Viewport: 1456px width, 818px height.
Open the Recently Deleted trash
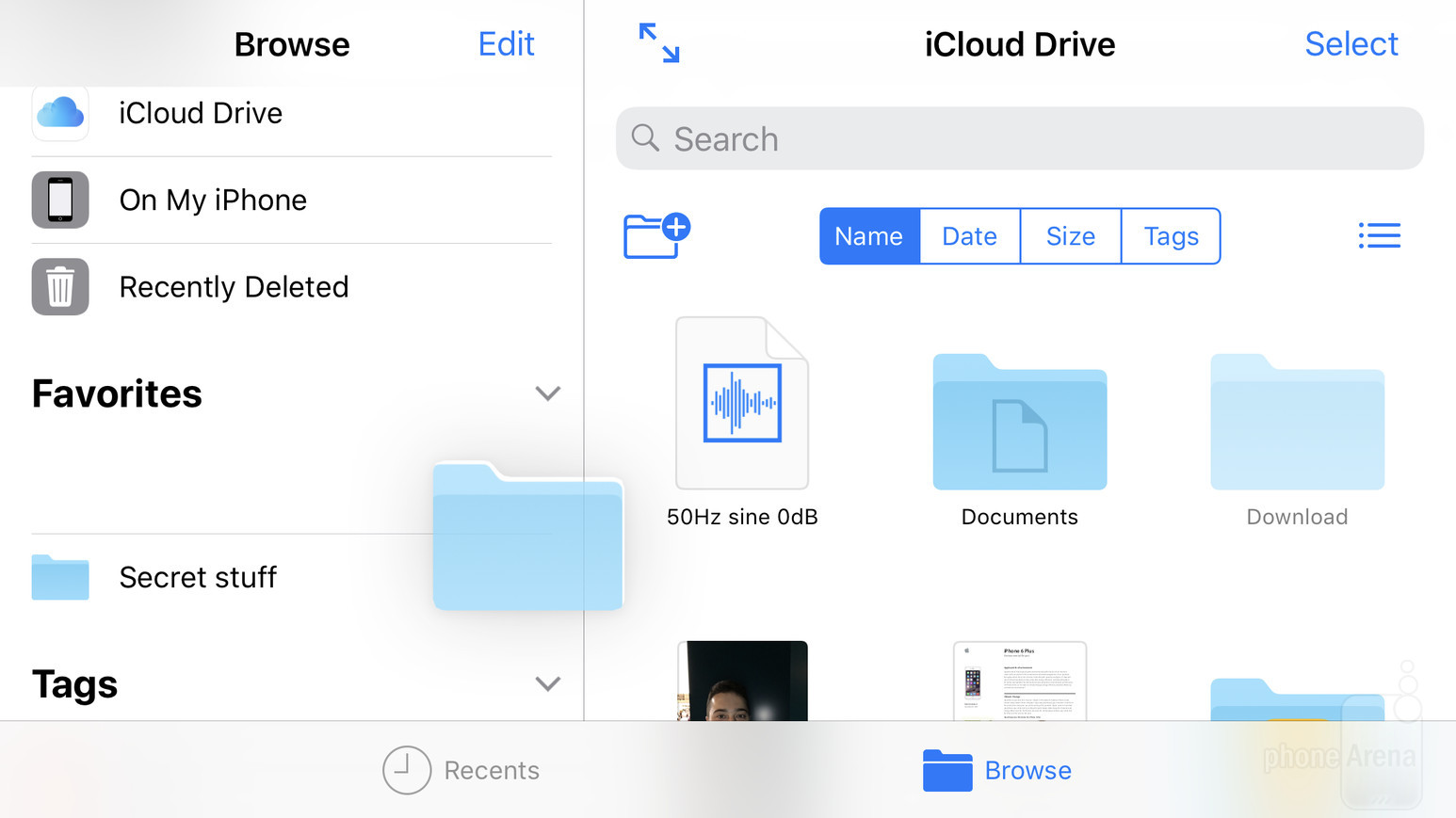(234, 287)
